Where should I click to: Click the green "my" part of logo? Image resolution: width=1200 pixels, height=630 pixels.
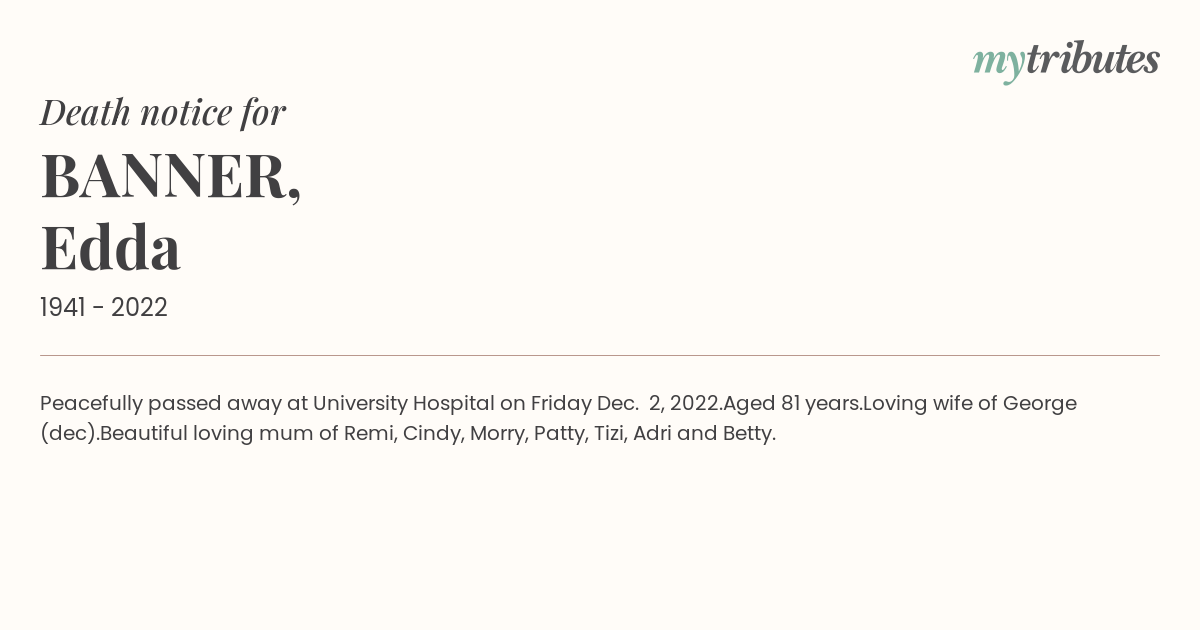pyautogui.click(x=999, y=64)
